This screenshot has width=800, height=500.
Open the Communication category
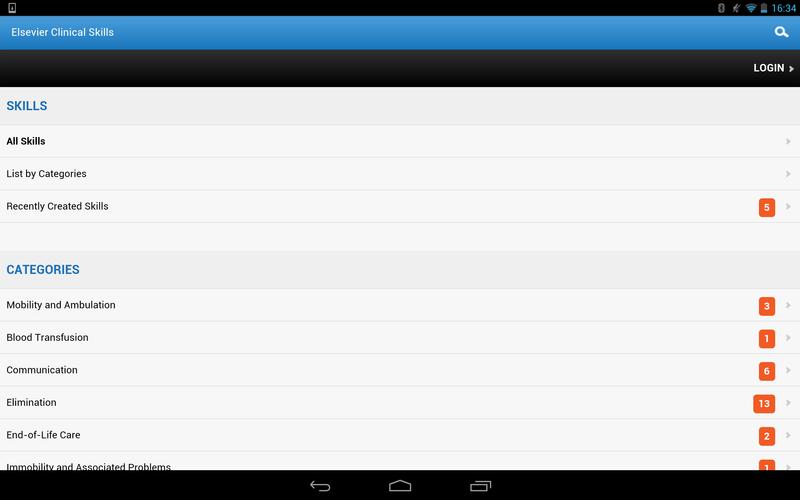tap(400, 370)
